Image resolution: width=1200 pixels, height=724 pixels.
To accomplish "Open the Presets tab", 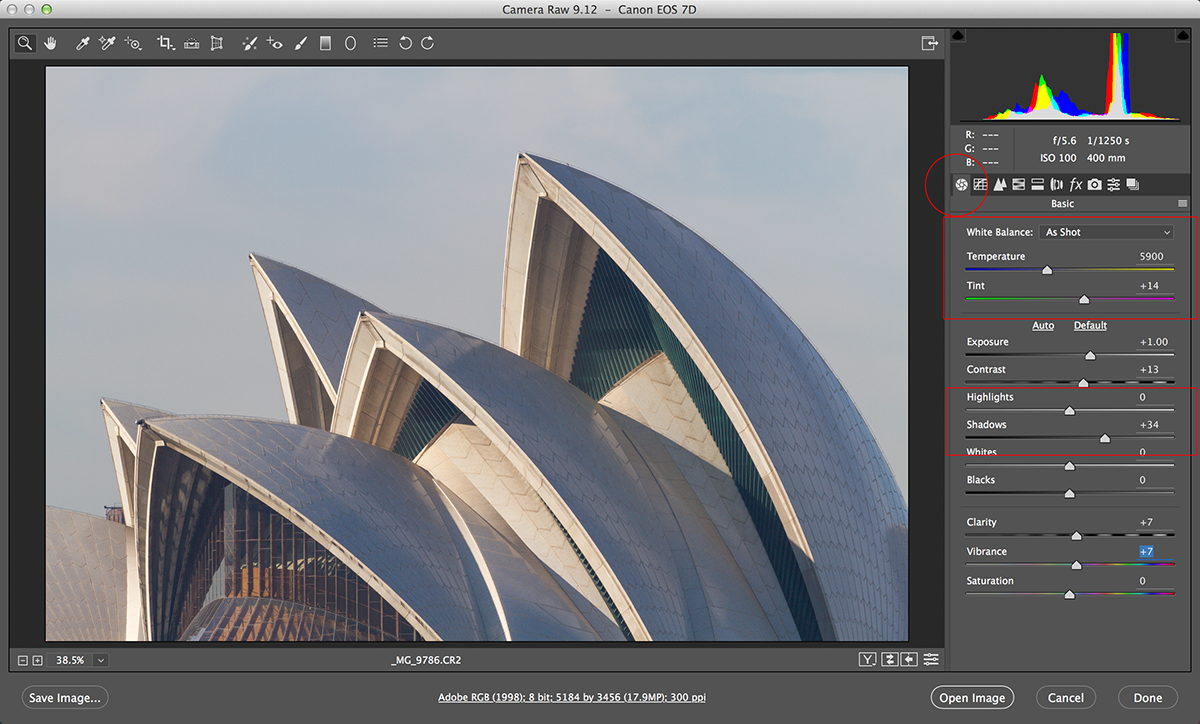I will [x=1113, y=184].
